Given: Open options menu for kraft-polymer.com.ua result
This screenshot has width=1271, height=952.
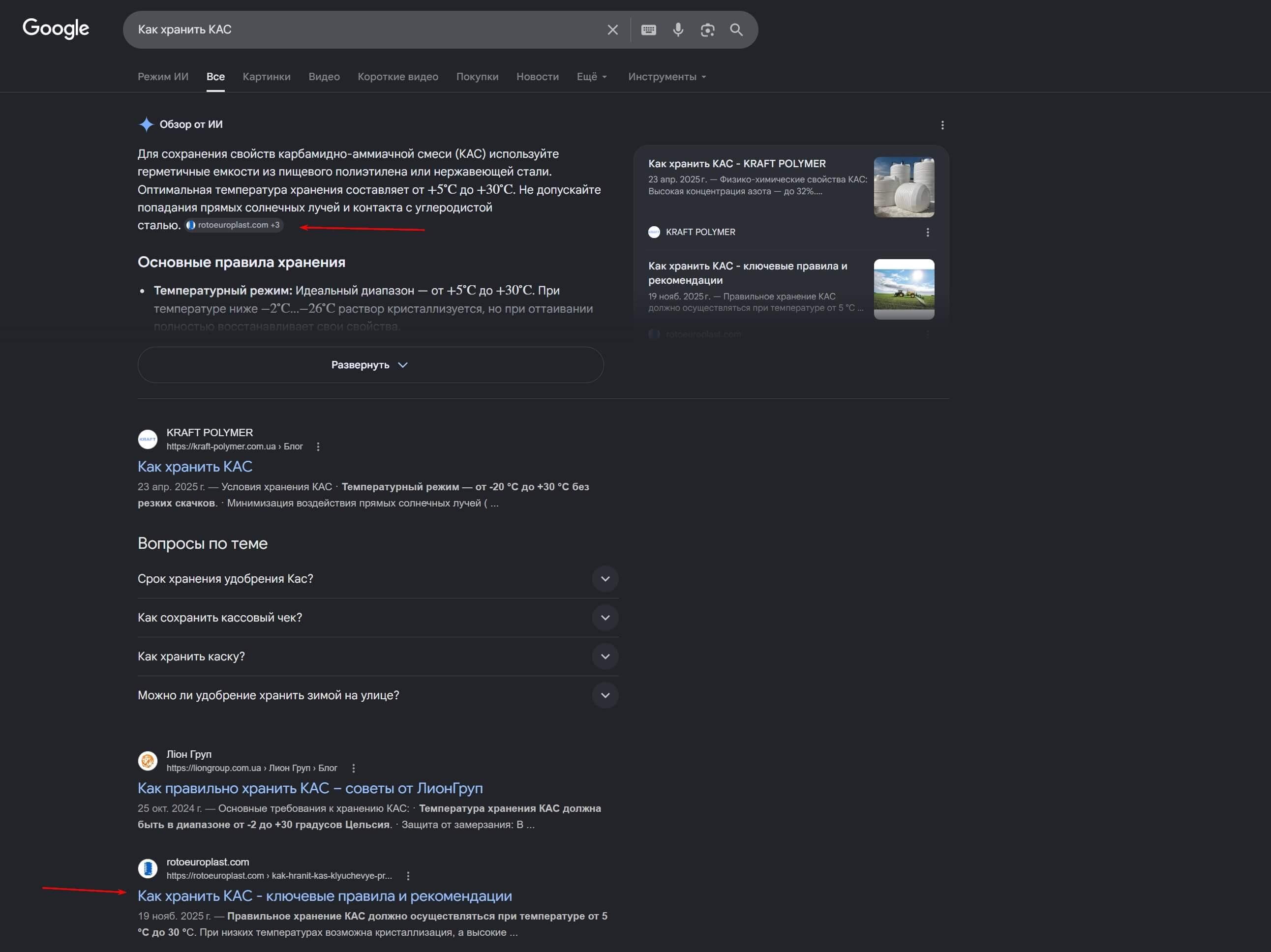Looking at the screenshot, I should (318, 446).
